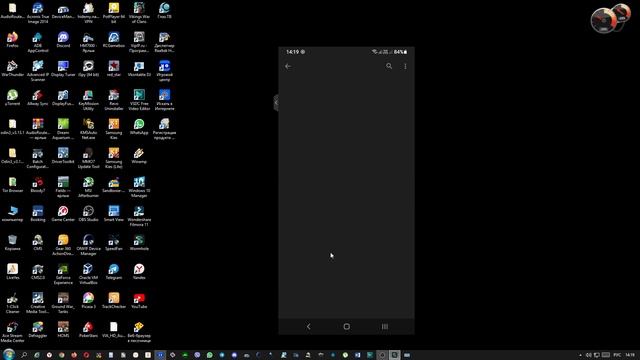Select the Allway Sync desktop shortcut
The height and width of the screenshot is (360, 640).
(38, 98)
